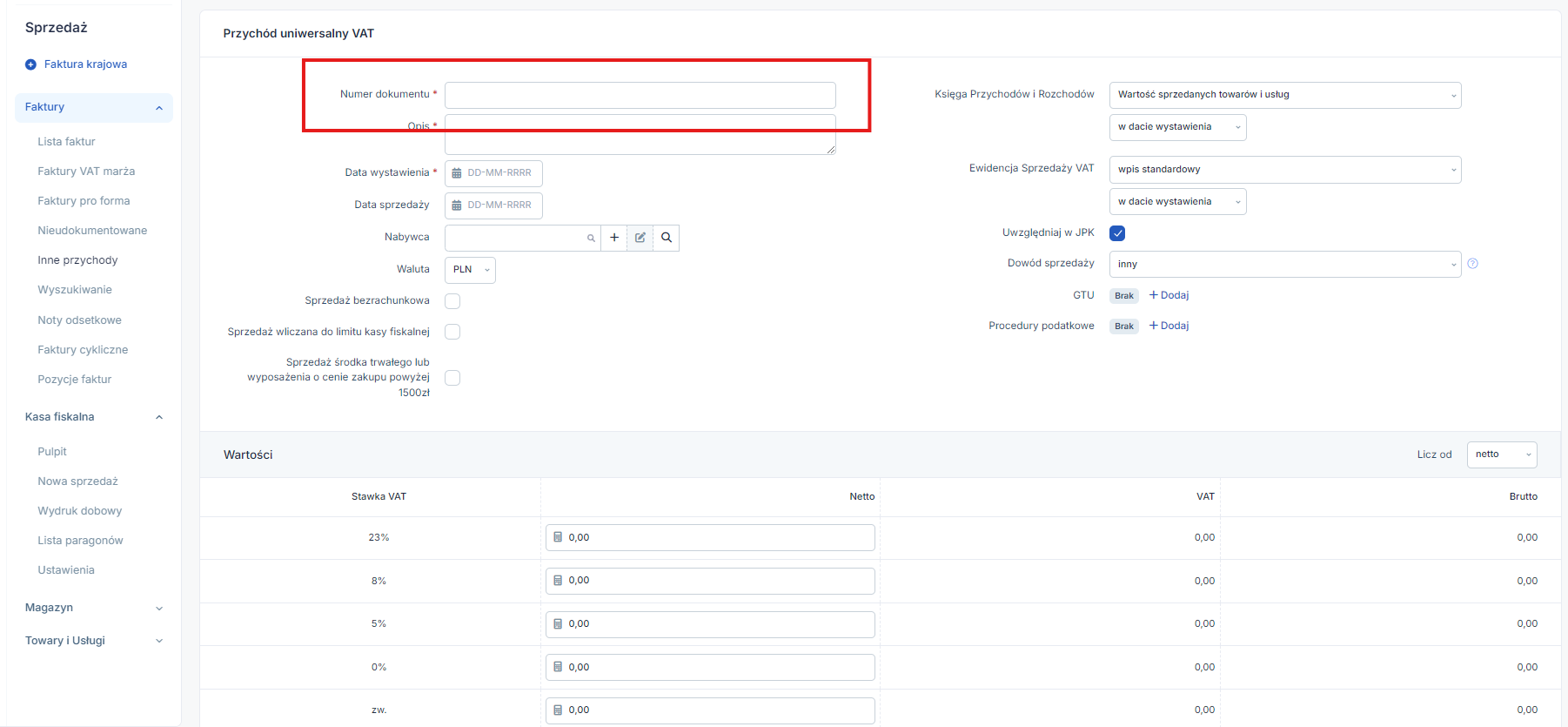Click the Brak badge beside Procedury podatkowe

[x=1124, y=326]
